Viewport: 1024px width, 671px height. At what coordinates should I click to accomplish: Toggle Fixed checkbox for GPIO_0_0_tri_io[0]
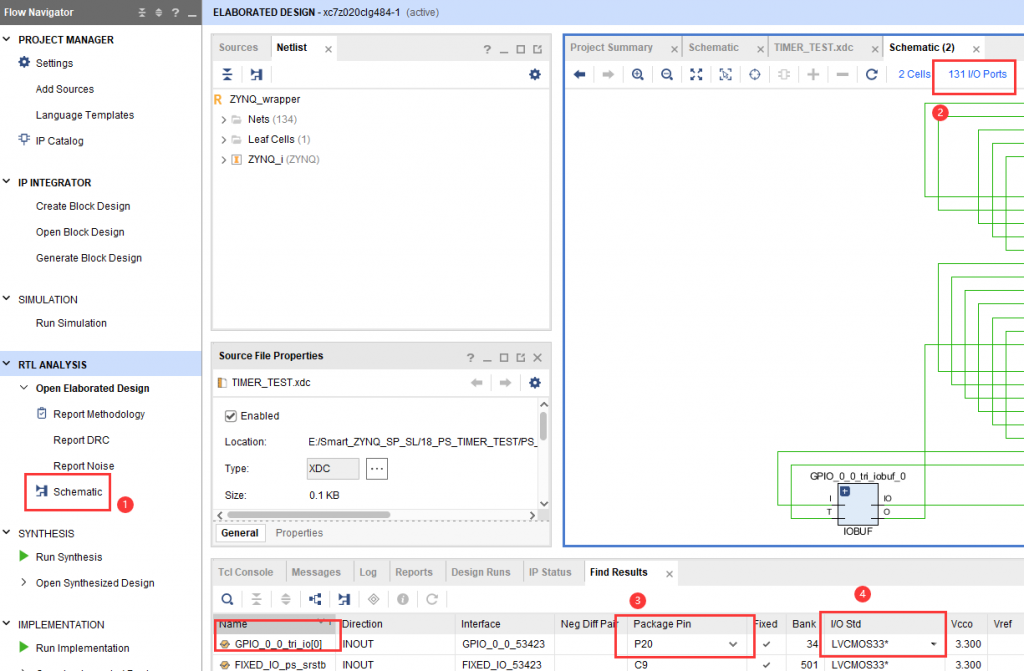pos(766,645)
